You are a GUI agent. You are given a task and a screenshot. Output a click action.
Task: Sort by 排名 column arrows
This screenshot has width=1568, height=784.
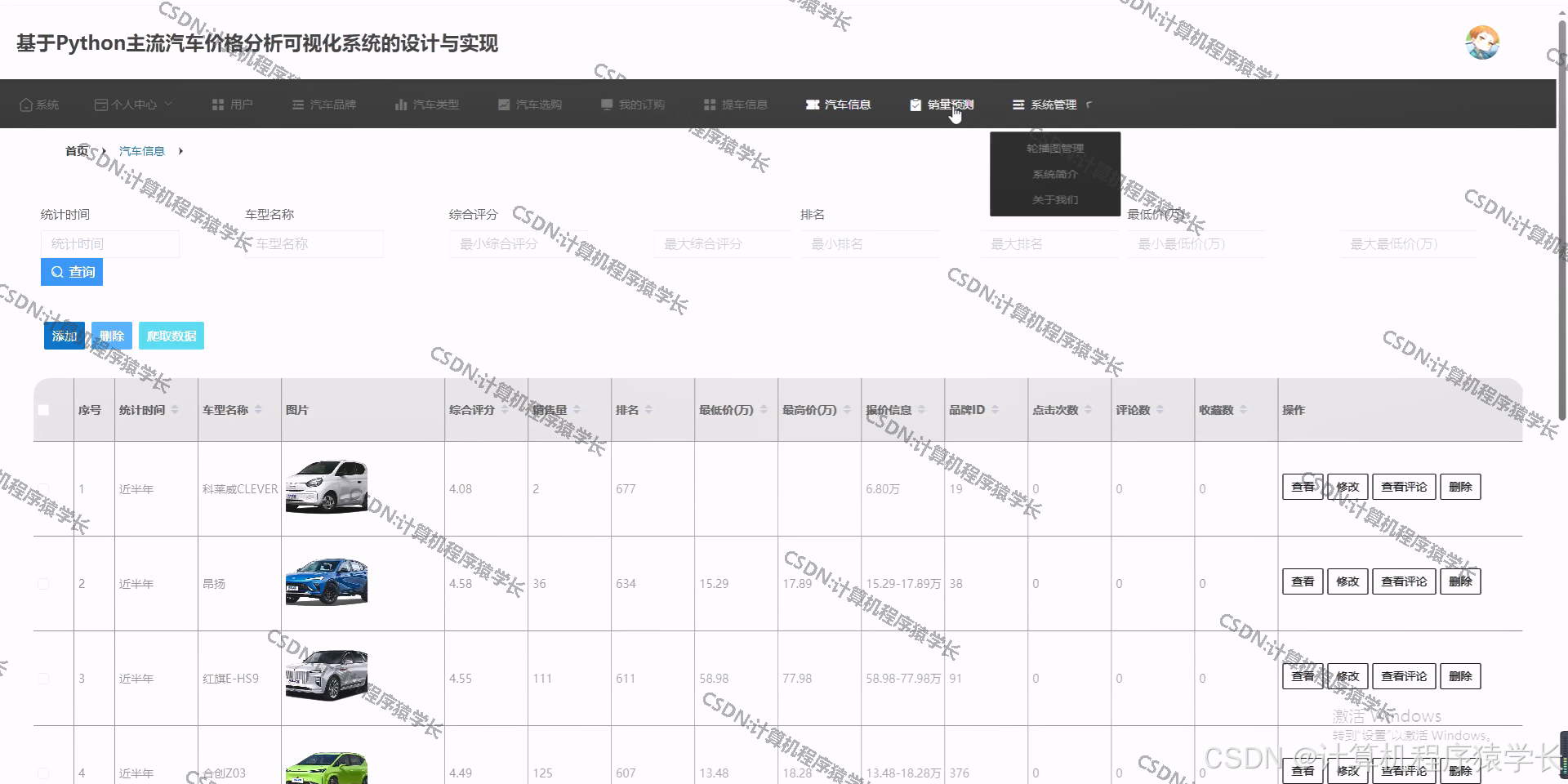point(648,410)
